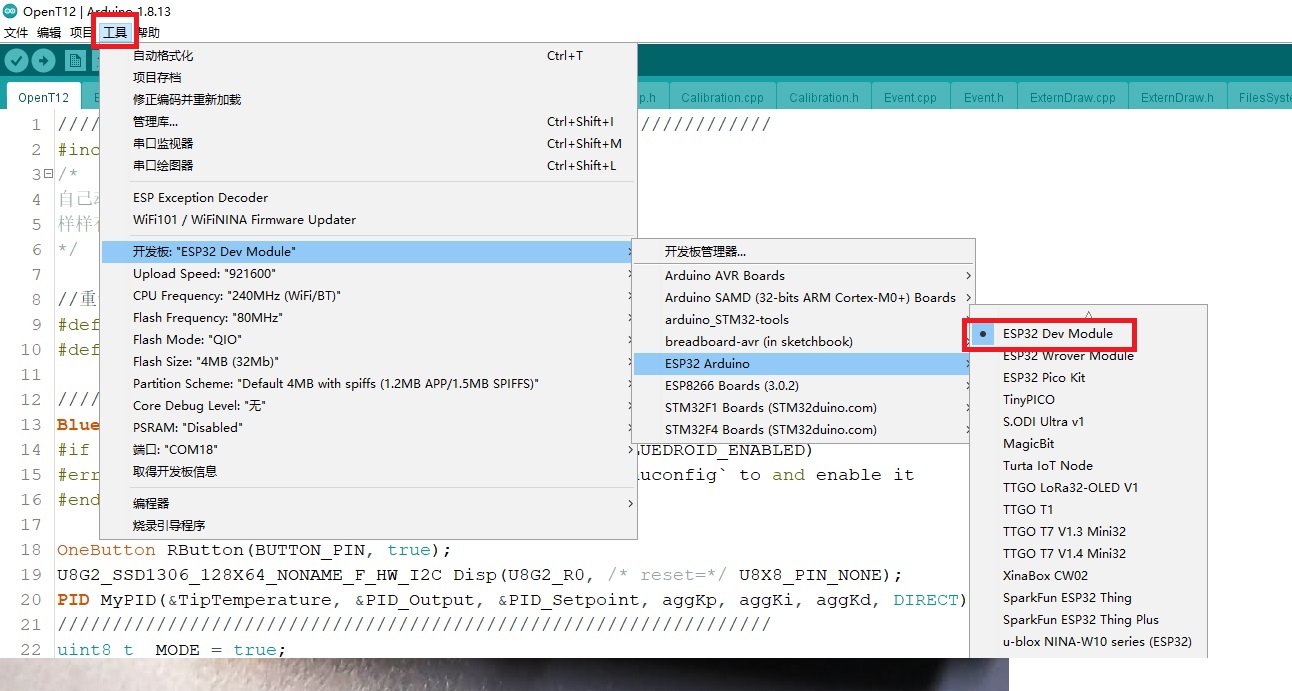Select the TinyPICO board

point(1089,400)
